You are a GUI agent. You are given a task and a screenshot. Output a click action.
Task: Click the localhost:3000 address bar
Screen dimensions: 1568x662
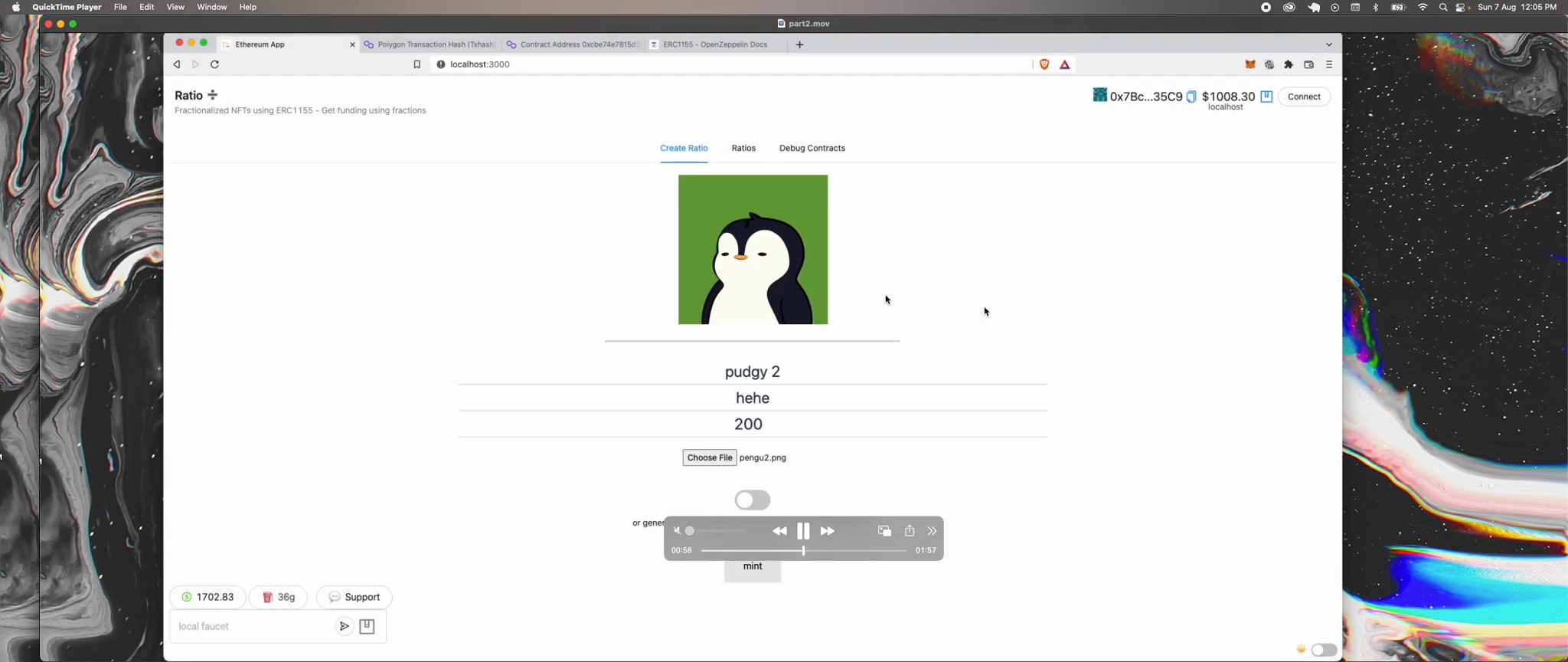[x=731, y=65]
